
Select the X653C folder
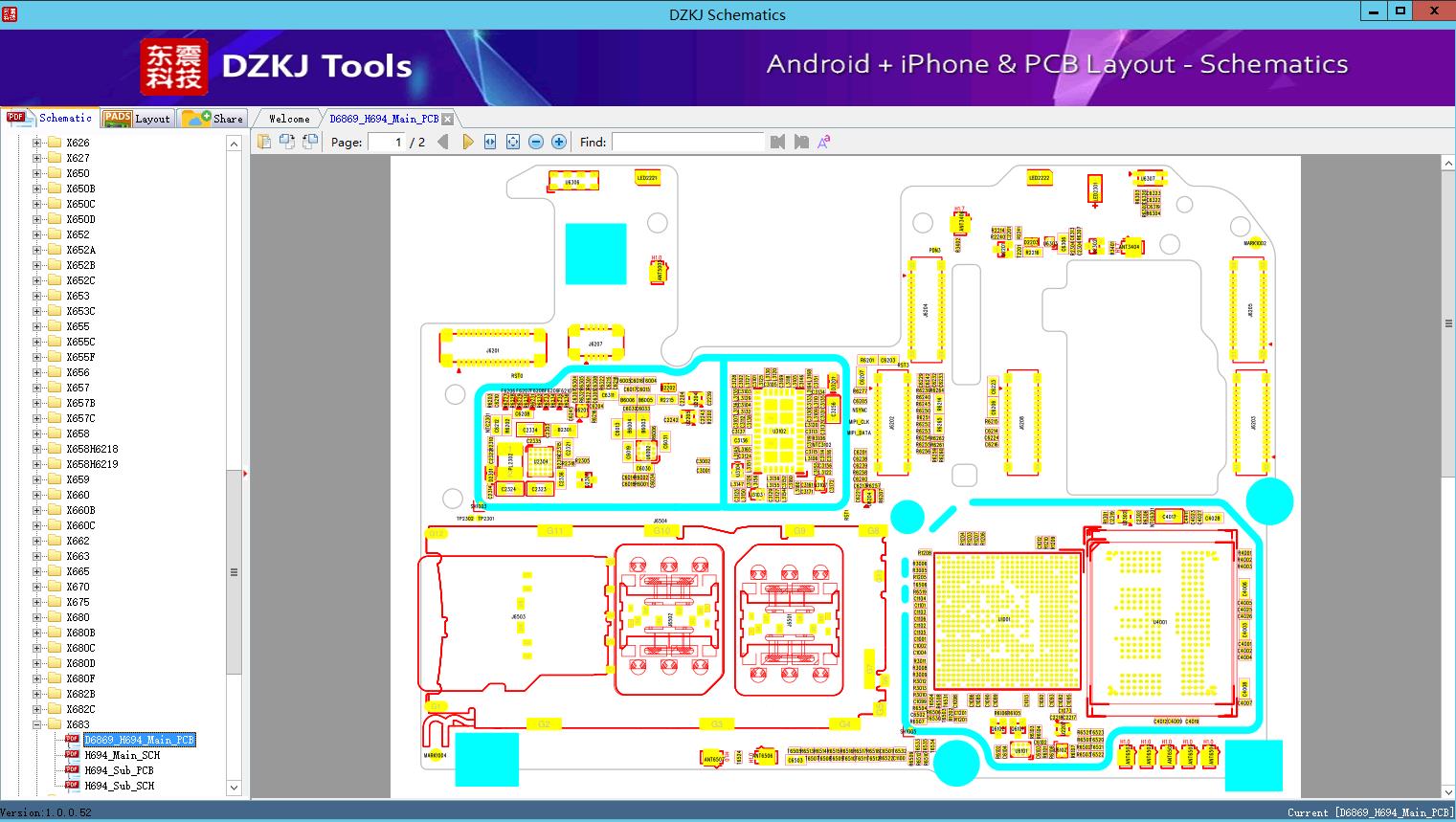point(80,311)
